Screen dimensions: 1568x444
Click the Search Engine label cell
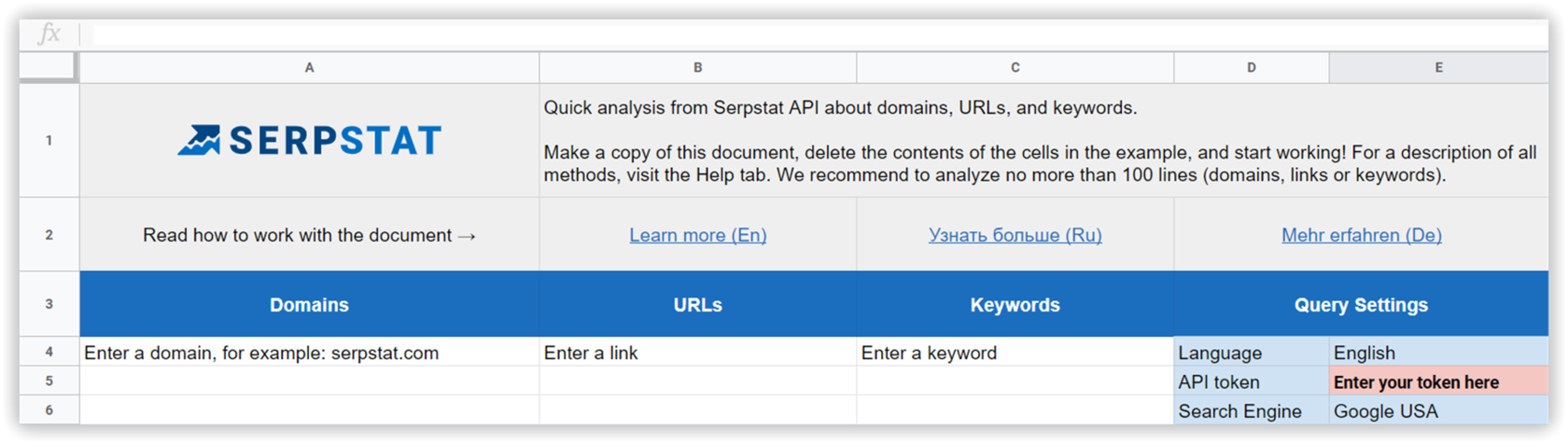coord(1251,409)
